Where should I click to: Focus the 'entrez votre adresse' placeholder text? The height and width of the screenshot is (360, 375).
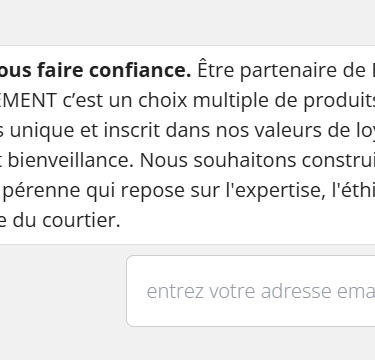point(239,291)
